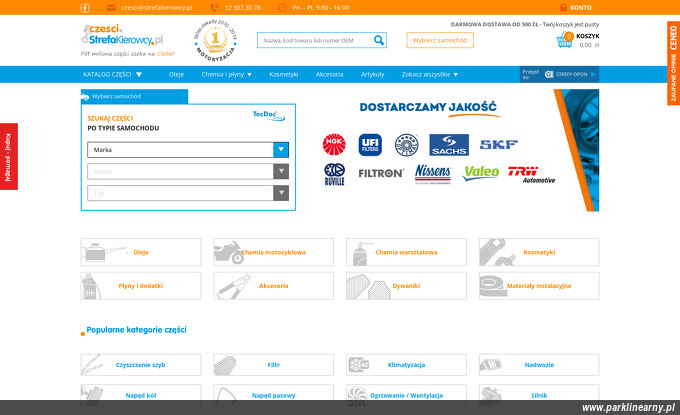Open the Oleje menu item

[x=177, y=75]
